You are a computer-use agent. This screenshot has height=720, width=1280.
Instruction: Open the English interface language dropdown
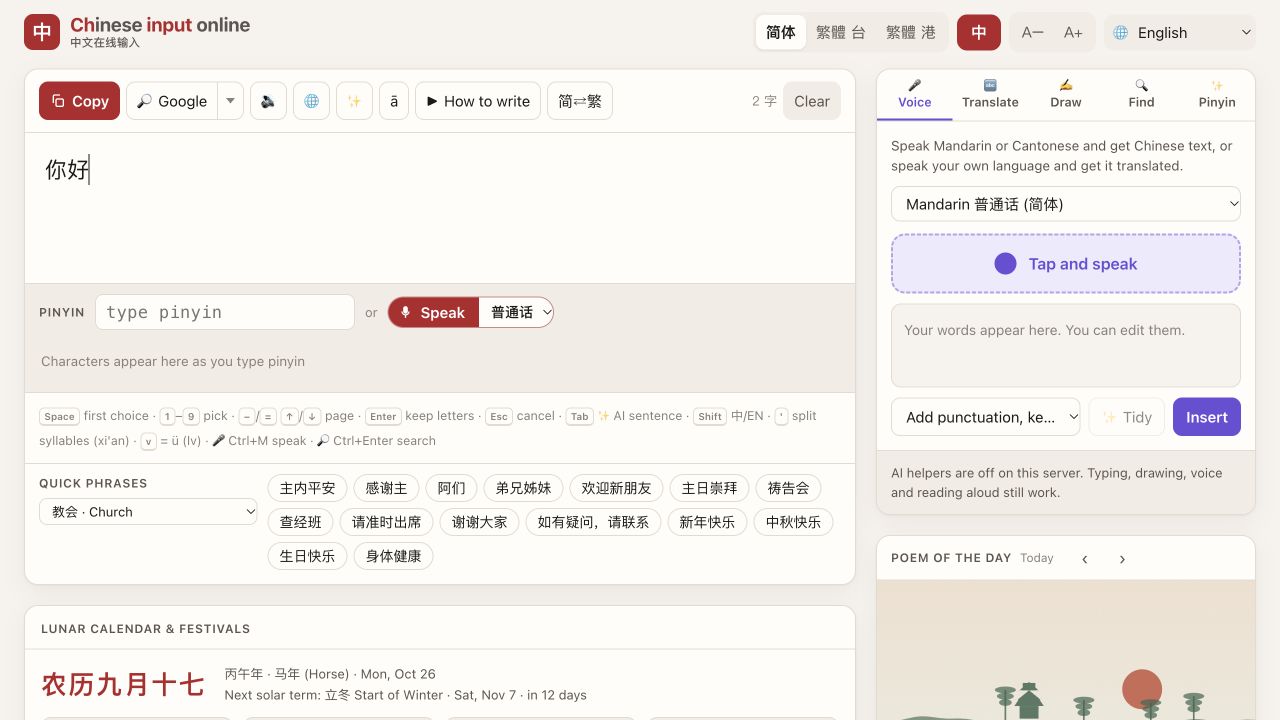tap(1180, 32)
